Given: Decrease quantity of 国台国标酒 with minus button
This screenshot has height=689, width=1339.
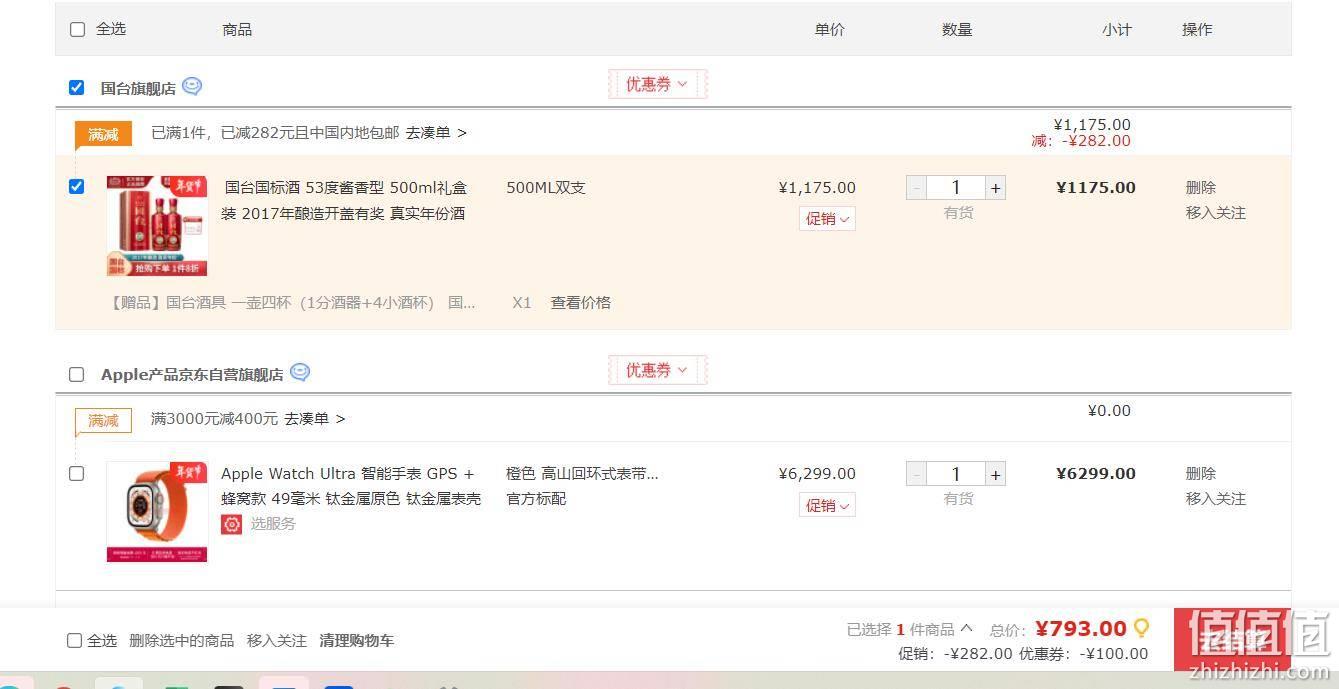Looking at the screenshot, I should click(916, 188).
